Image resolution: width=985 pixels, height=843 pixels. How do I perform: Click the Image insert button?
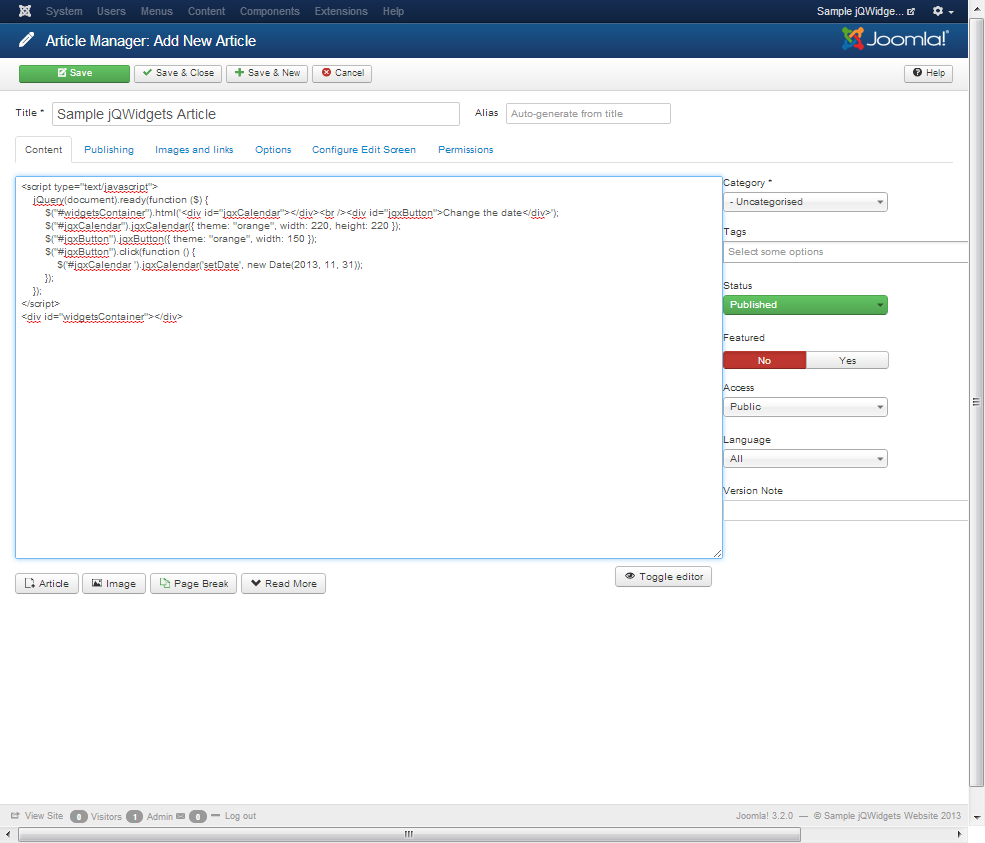tap(114, 584)
